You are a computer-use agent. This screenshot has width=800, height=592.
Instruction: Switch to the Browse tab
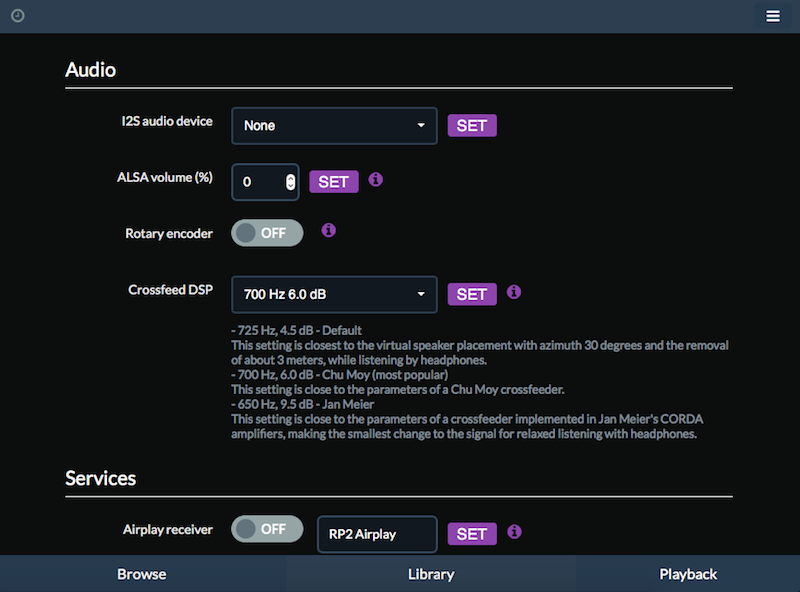[142, 574]
